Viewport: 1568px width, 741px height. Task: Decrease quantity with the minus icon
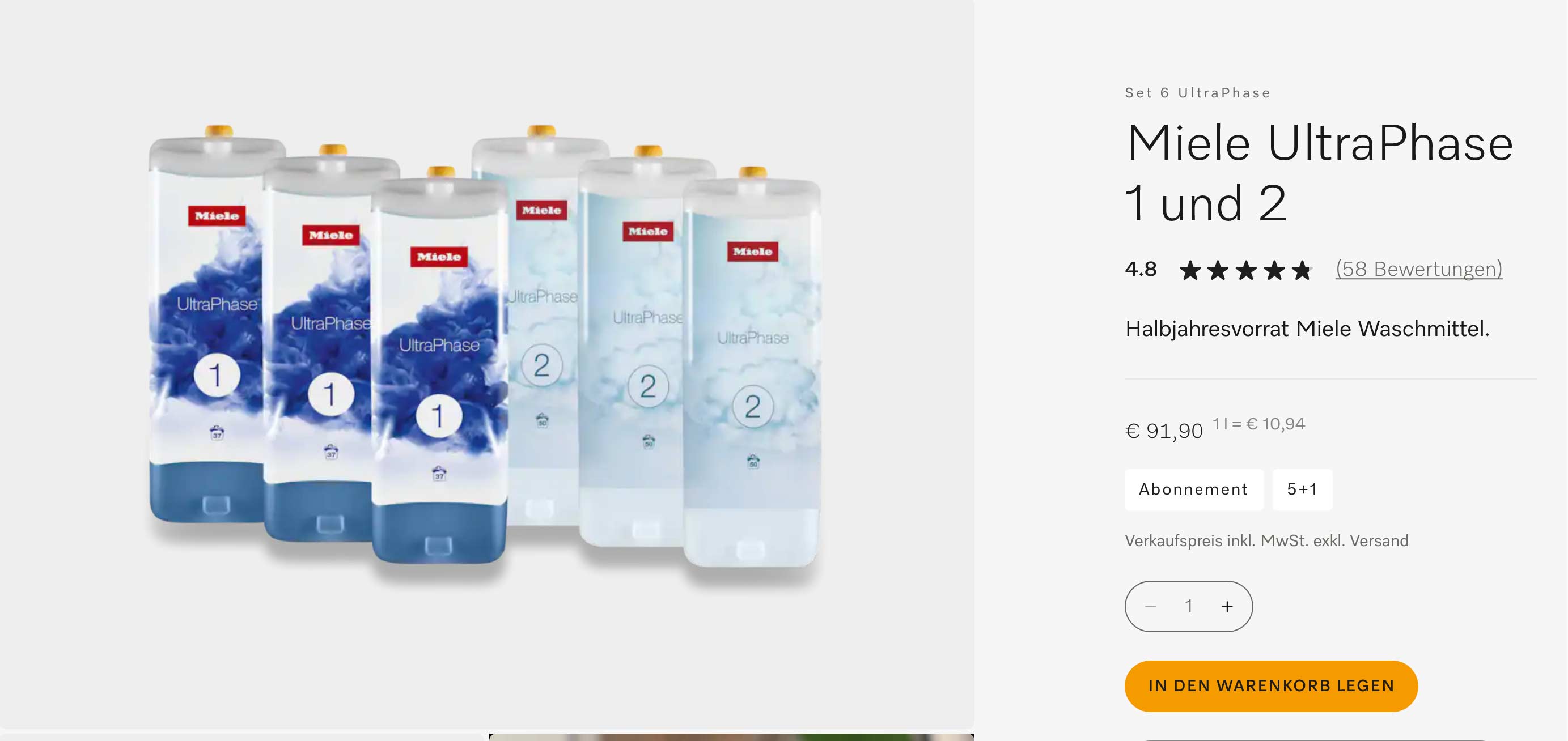(x=1150, y=607)
